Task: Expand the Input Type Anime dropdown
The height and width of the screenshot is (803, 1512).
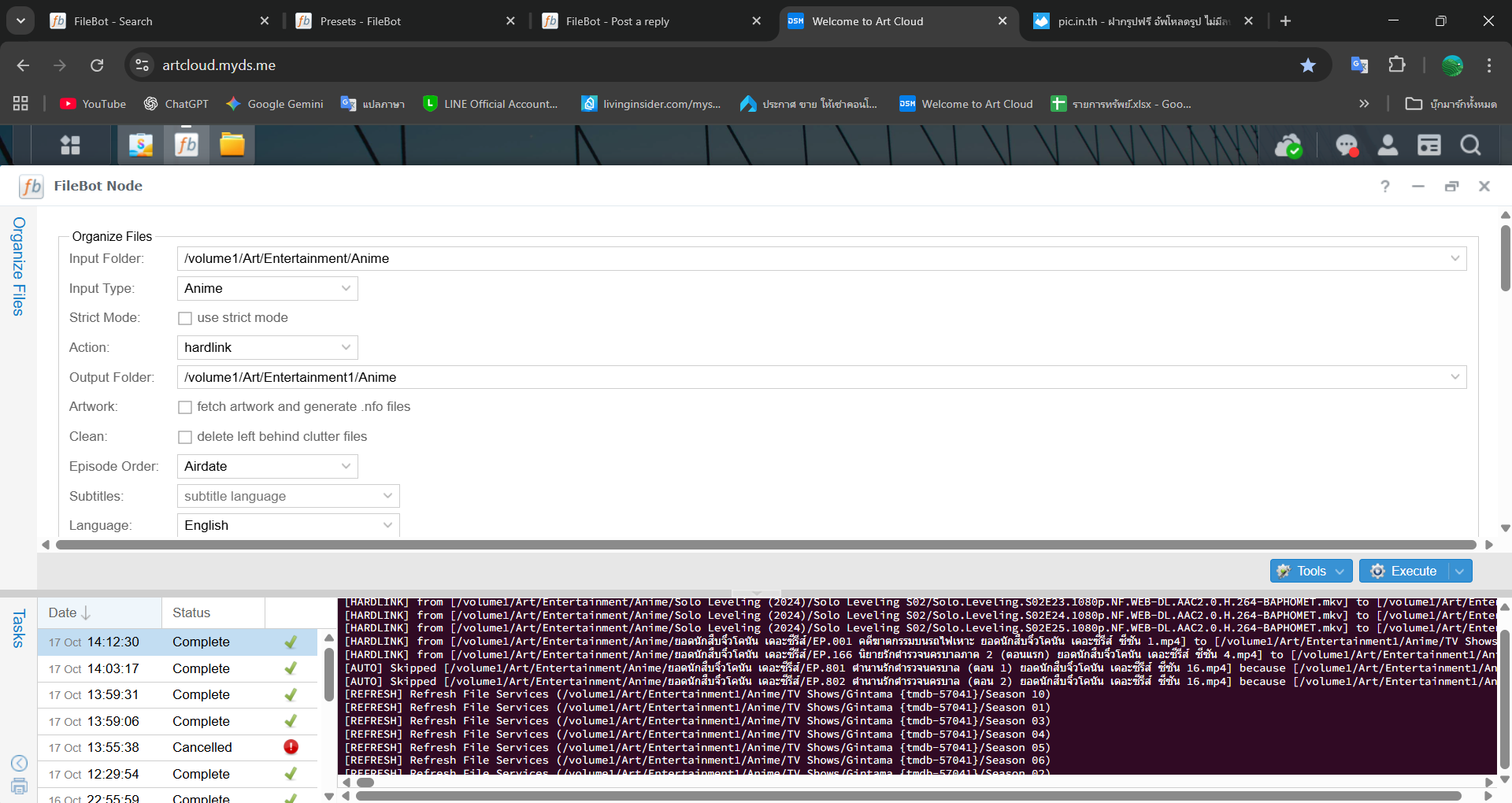Action: click(x=267, y=289)
